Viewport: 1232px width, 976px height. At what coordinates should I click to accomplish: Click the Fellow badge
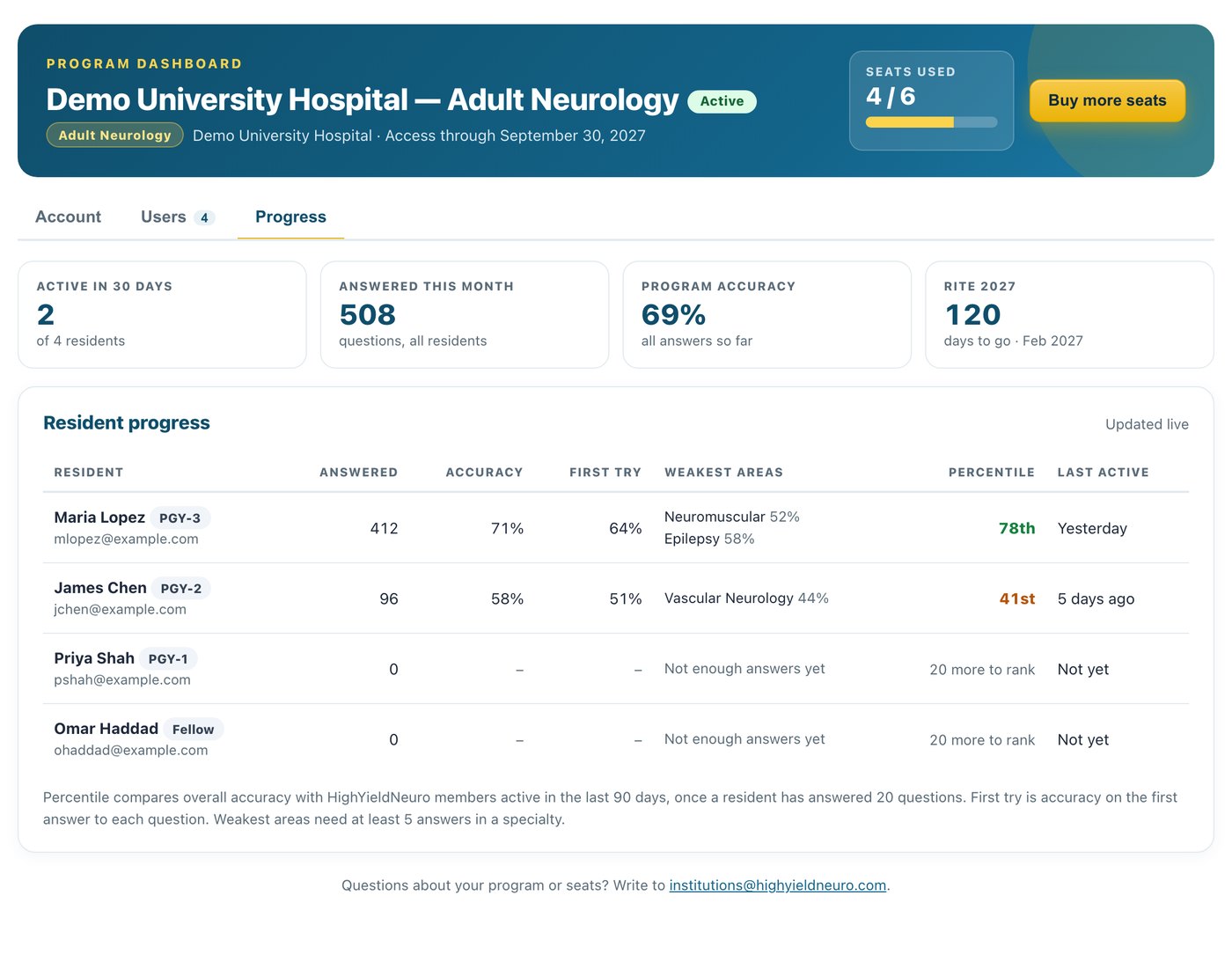point(194,730)
